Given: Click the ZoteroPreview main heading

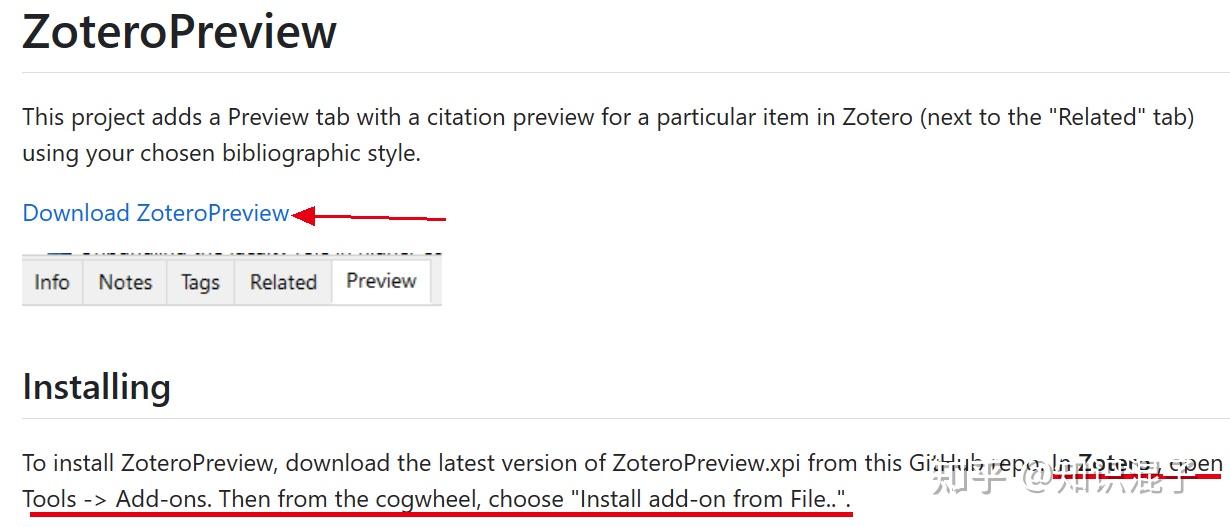Looking at the screenshot, I should 180,32.
